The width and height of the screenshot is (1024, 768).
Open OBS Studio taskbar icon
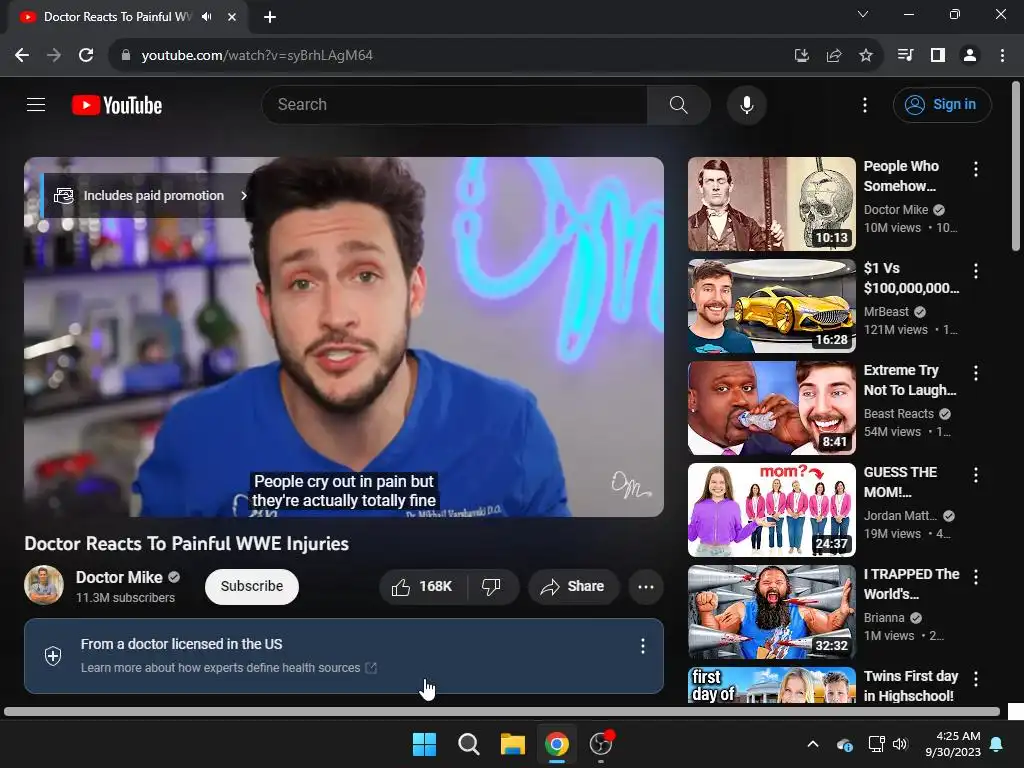tap(601, 744)
